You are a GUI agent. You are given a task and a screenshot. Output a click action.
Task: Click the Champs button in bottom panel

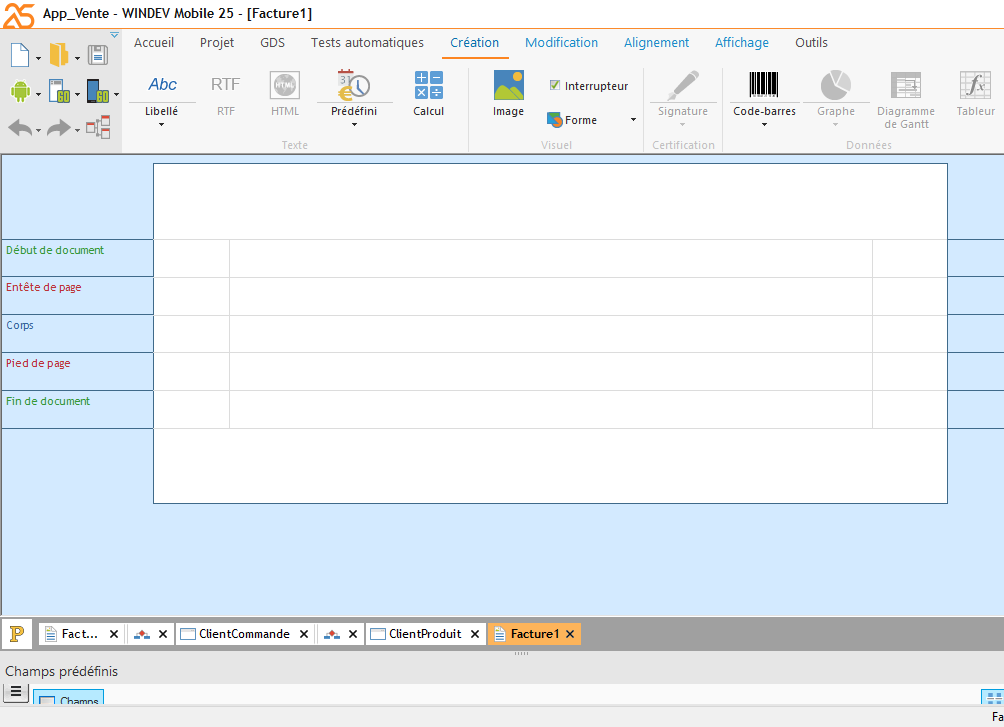tap(68, 700)
